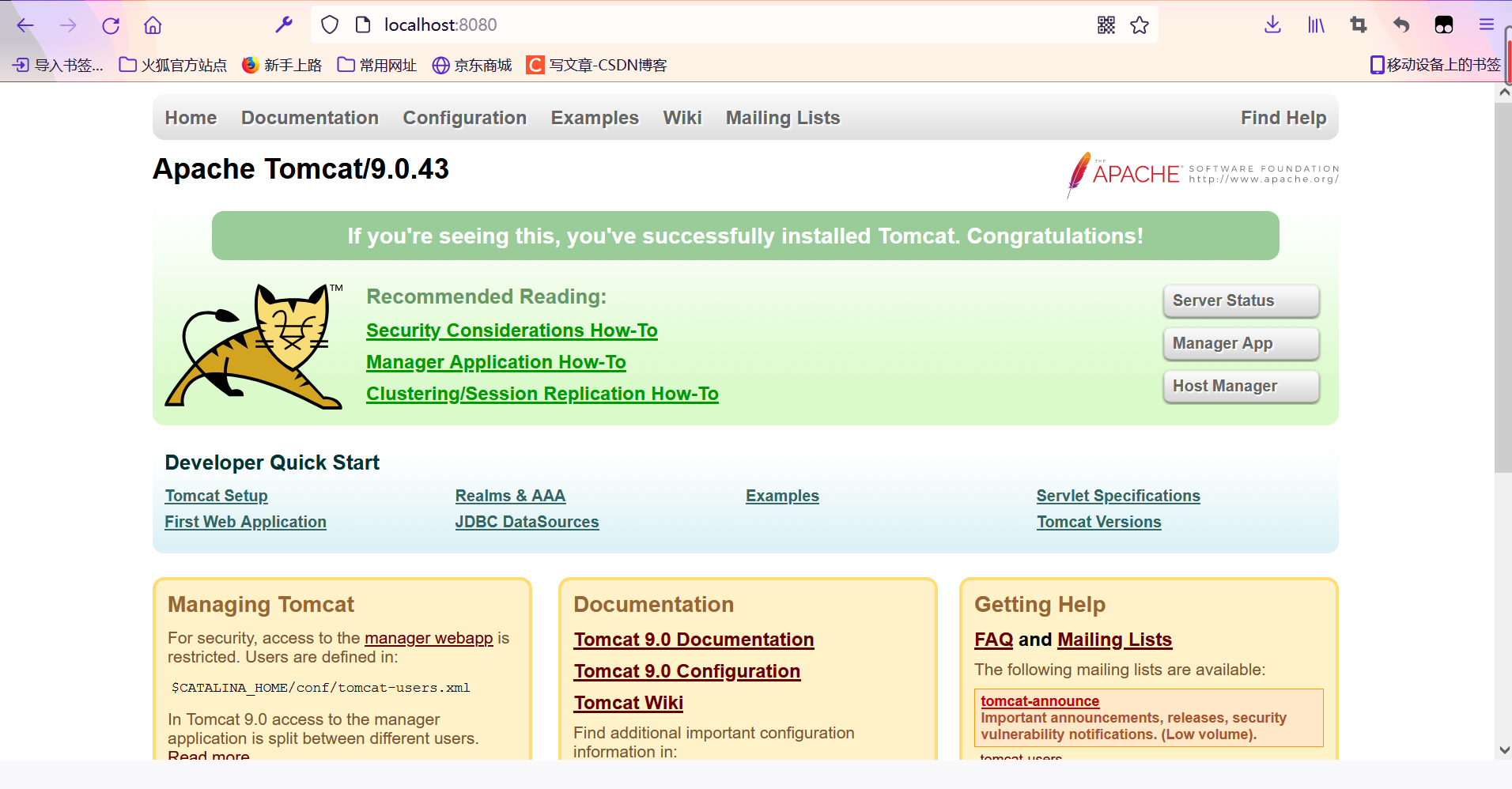
Task: Open the 常用网址 bookmark folder
Action: (x=377, y=65)
